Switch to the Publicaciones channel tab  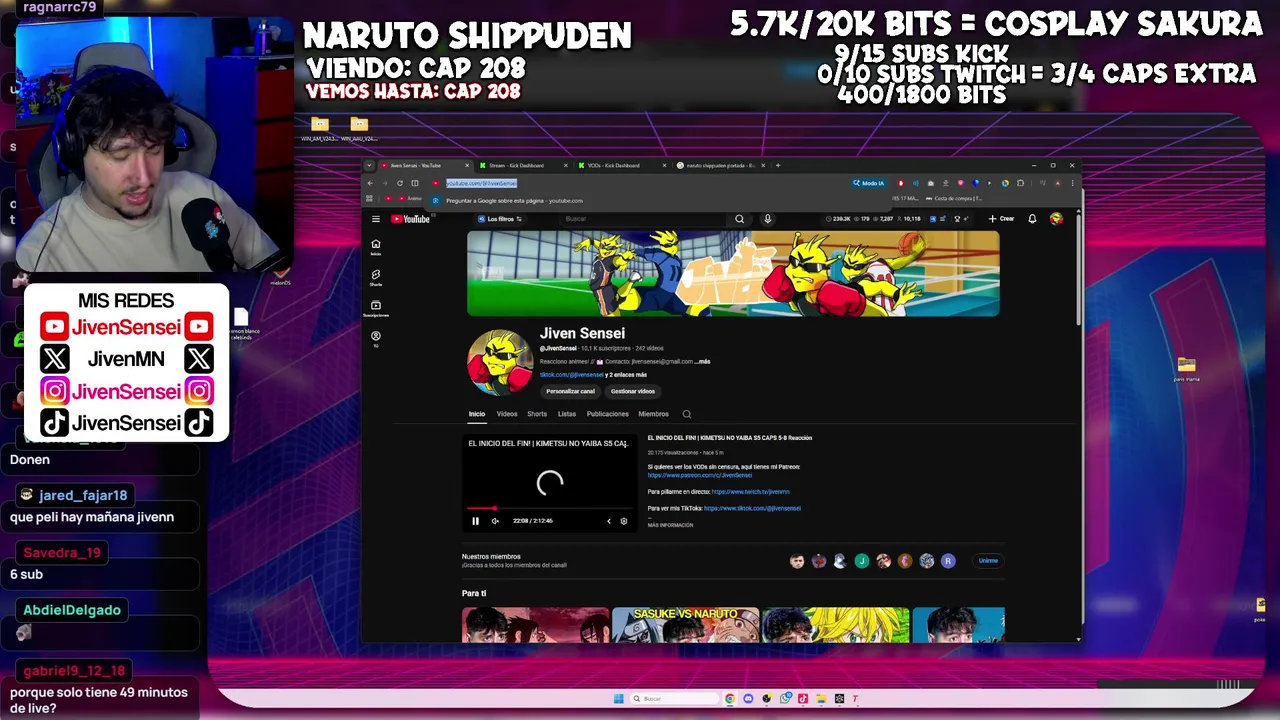pos(608,414)
